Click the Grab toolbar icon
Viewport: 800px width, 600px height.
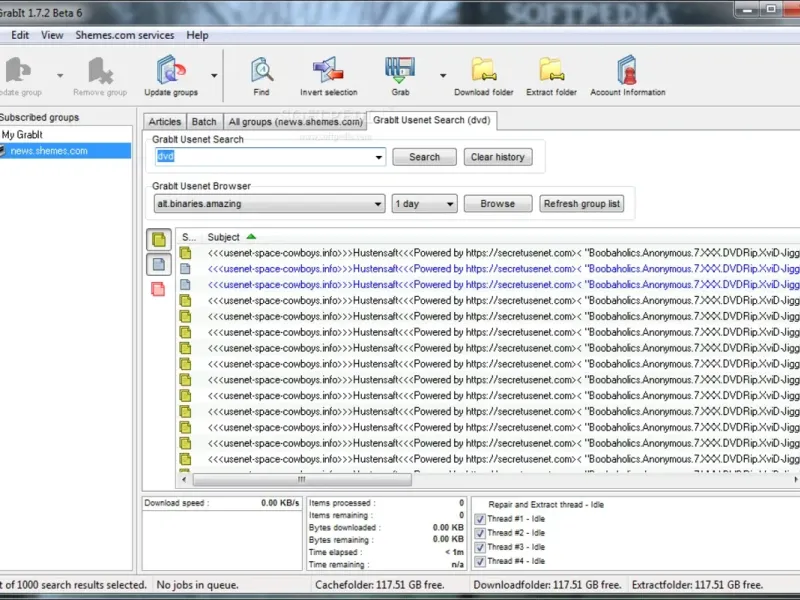pos(400,70)
